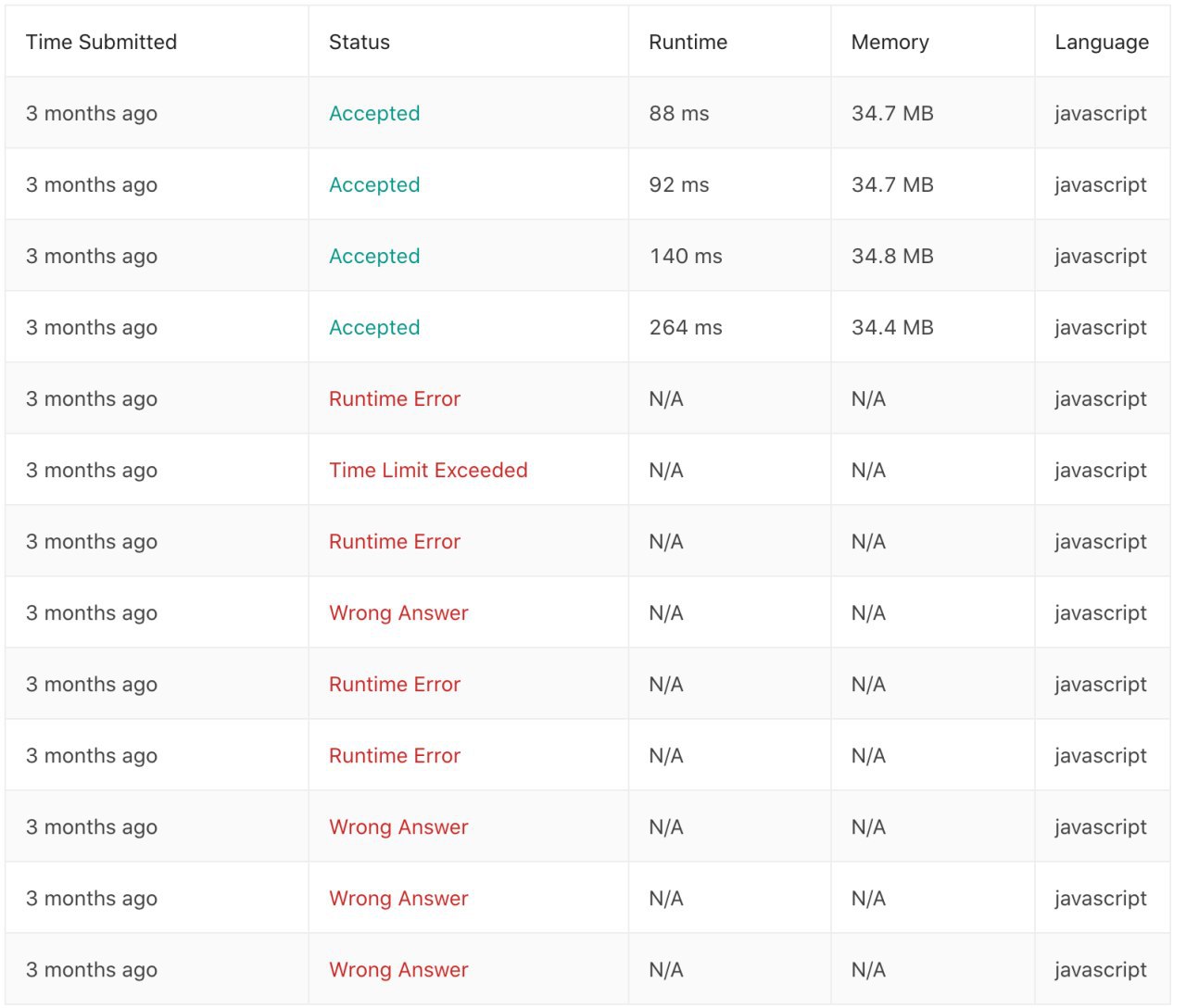Screen dimensions: 1186x1008
Task: Open the first Runtime Error submission
Action: point(395,398)
